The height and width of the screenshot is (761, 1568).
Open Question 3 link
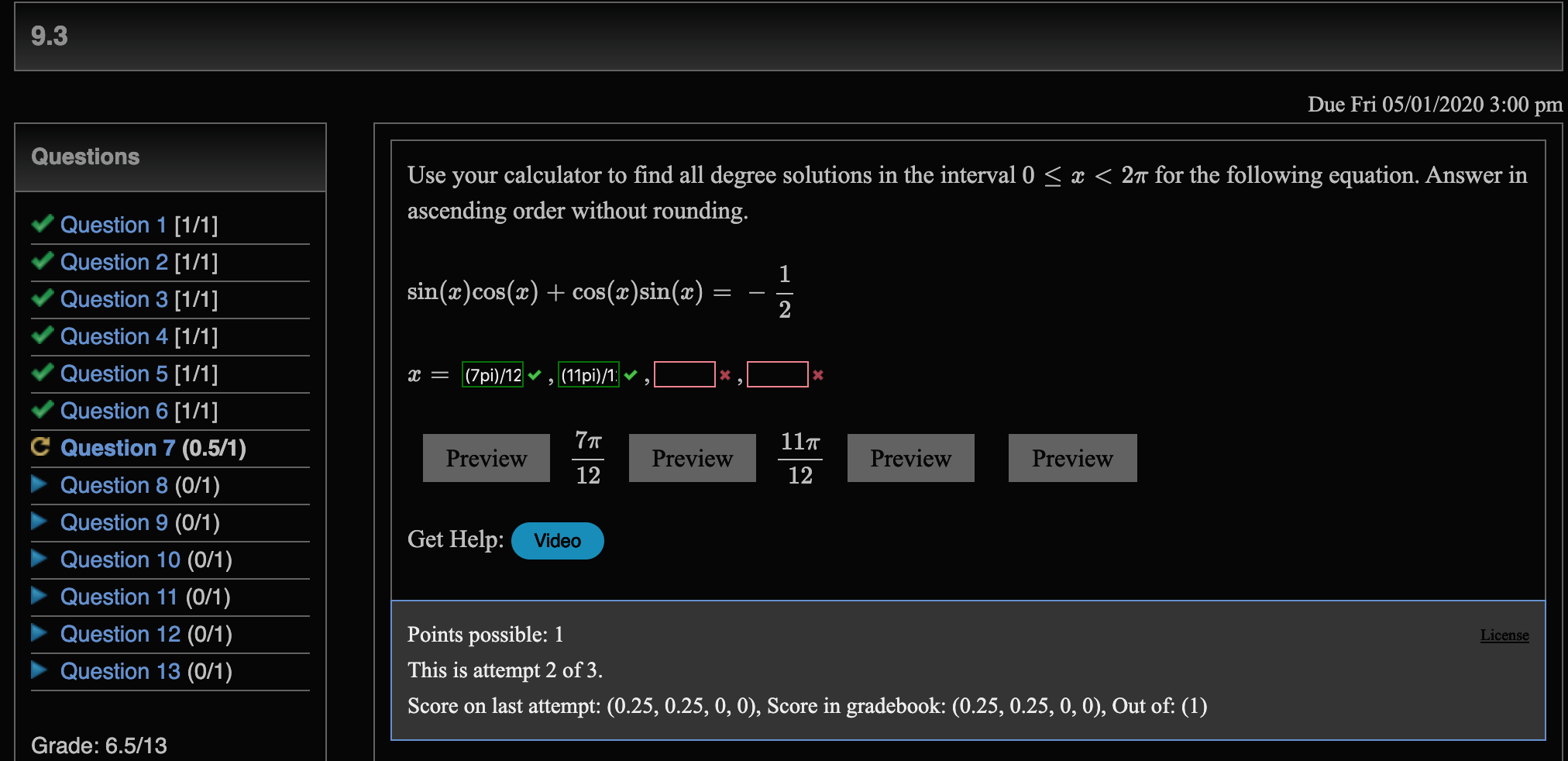point(114,299)
